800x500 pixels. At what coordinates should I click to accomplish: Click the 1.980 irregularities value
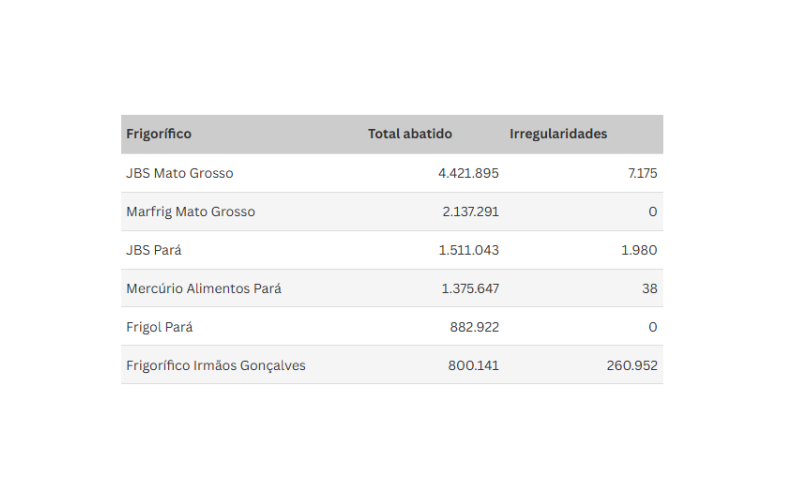639,250
